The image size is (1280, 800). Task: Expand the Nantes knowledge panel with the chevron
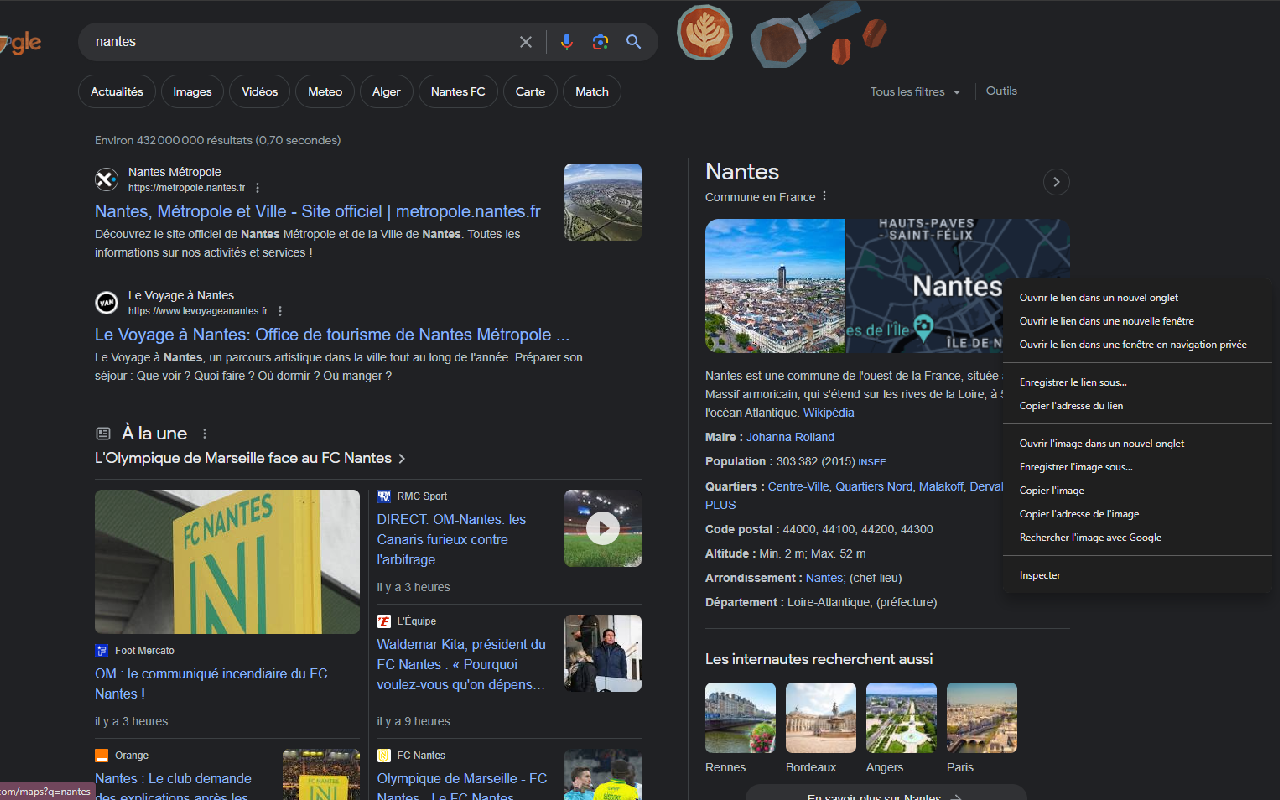click(x=1056, y=182)
